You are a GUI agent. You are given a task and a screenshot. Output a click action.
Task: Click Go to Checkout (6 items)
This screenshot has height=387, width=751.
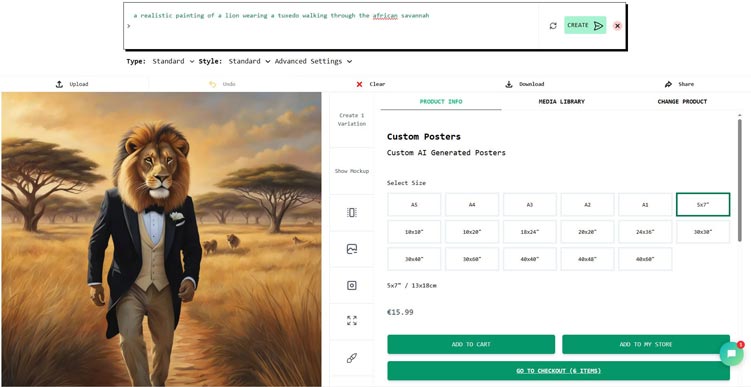558,371
